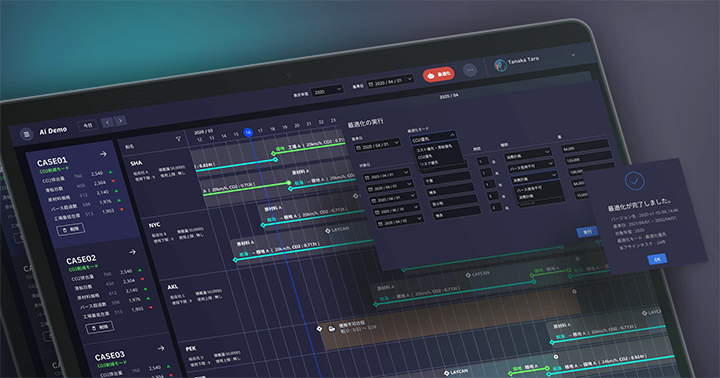Go to the next period arrow
The height and width of the screenshot is (378, 720).
120,120
